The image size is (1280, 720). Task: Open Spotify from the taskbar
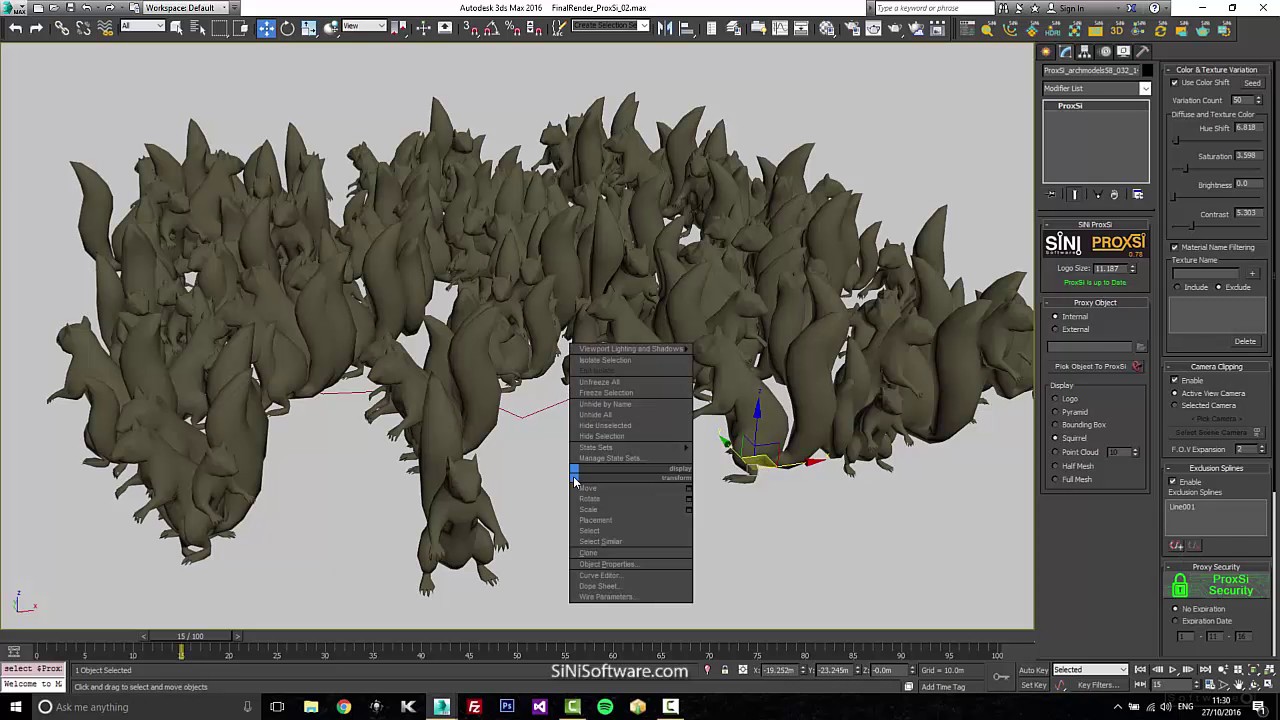click(x=605, y=707)
